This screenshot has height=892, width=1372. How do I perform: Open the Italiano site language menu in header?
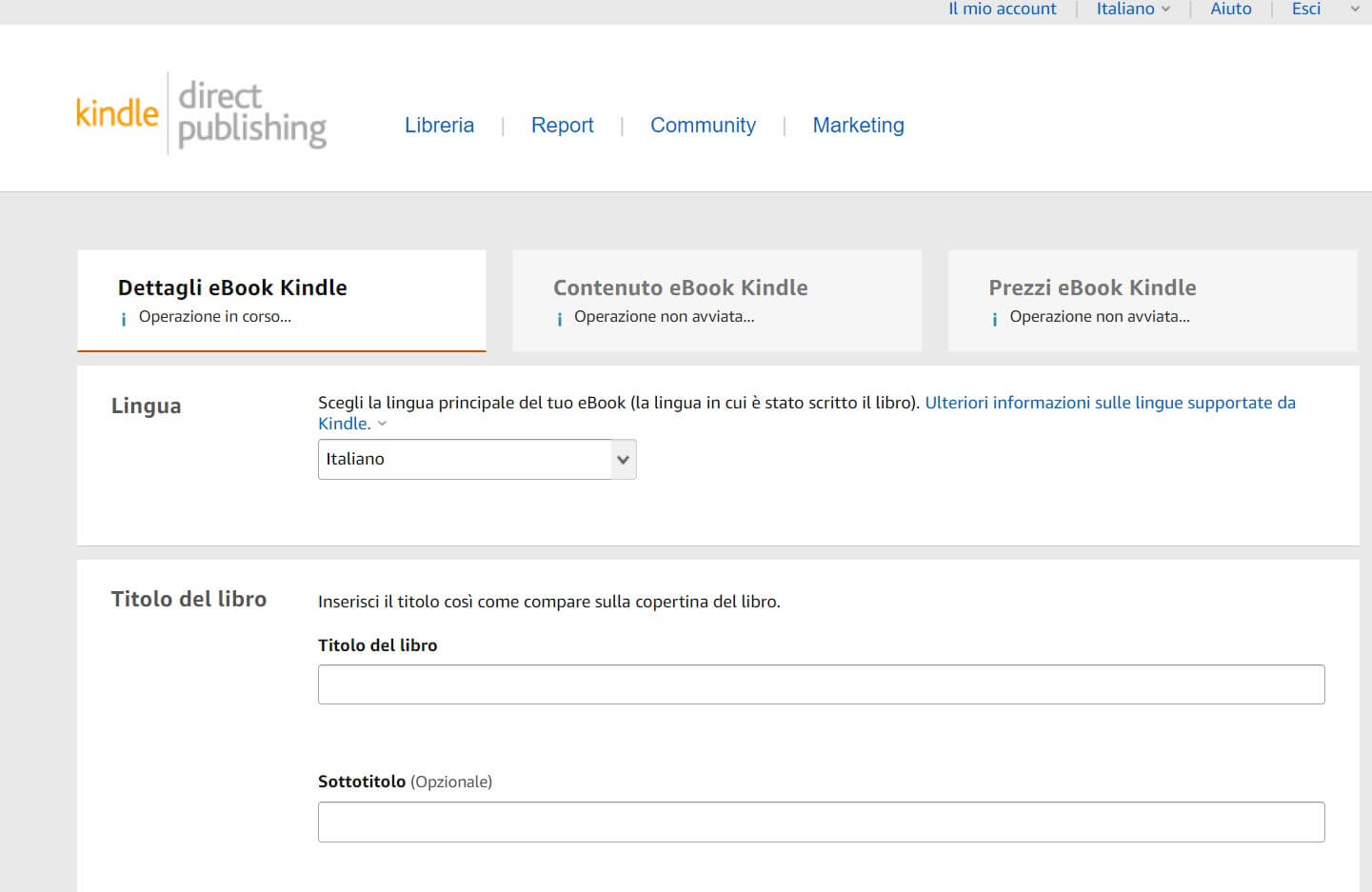[1133, 10]
